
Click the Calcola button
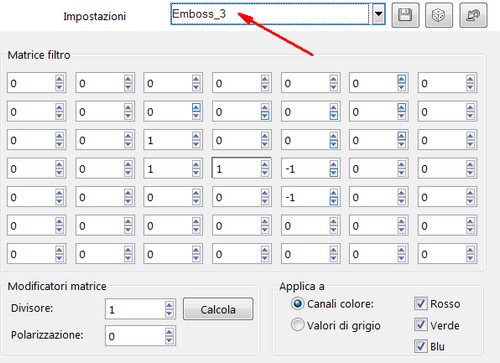point(218,309)
